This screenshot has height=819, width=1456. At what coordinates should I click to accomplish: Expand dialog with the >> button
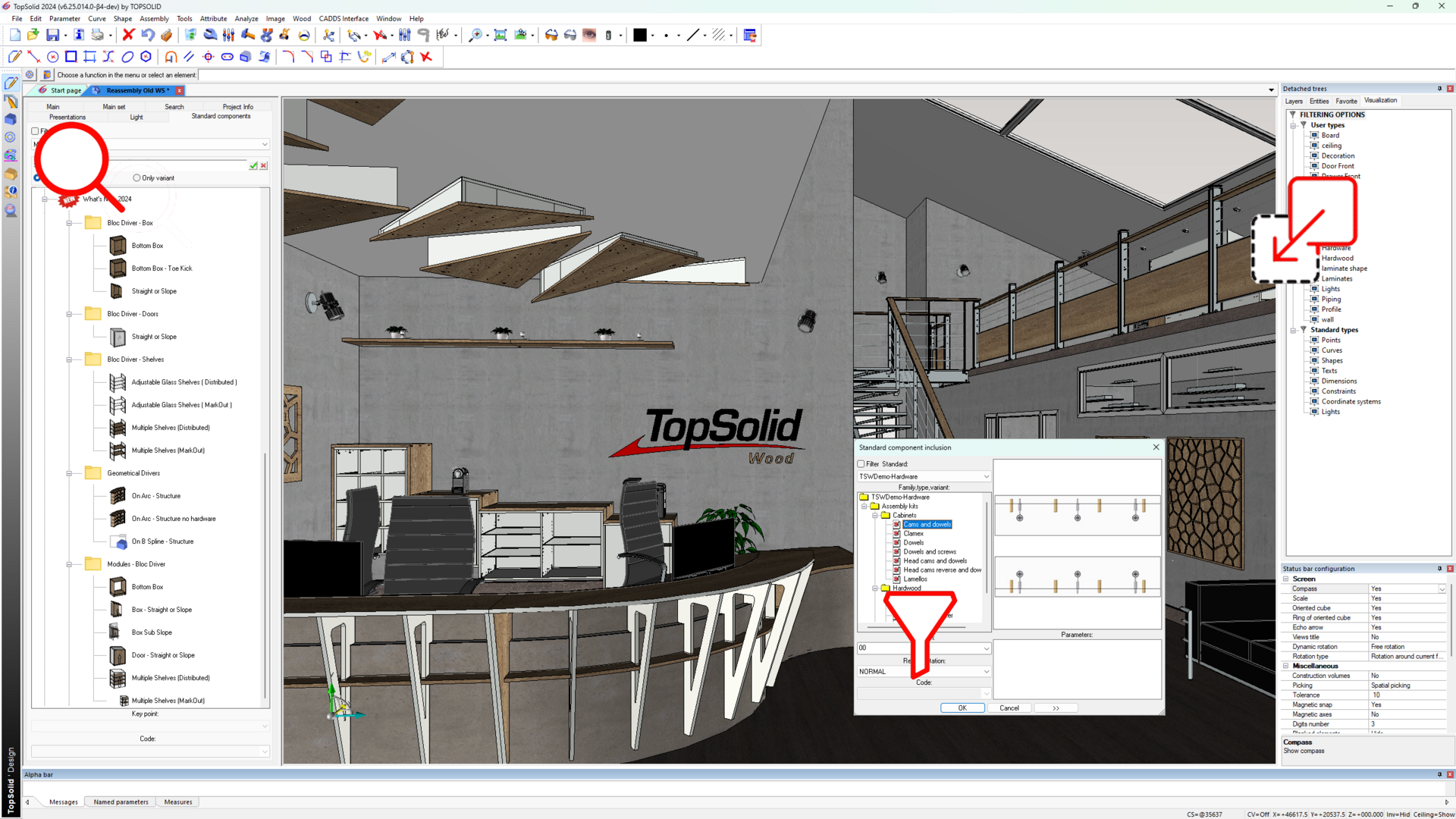tap(1056, 708)
